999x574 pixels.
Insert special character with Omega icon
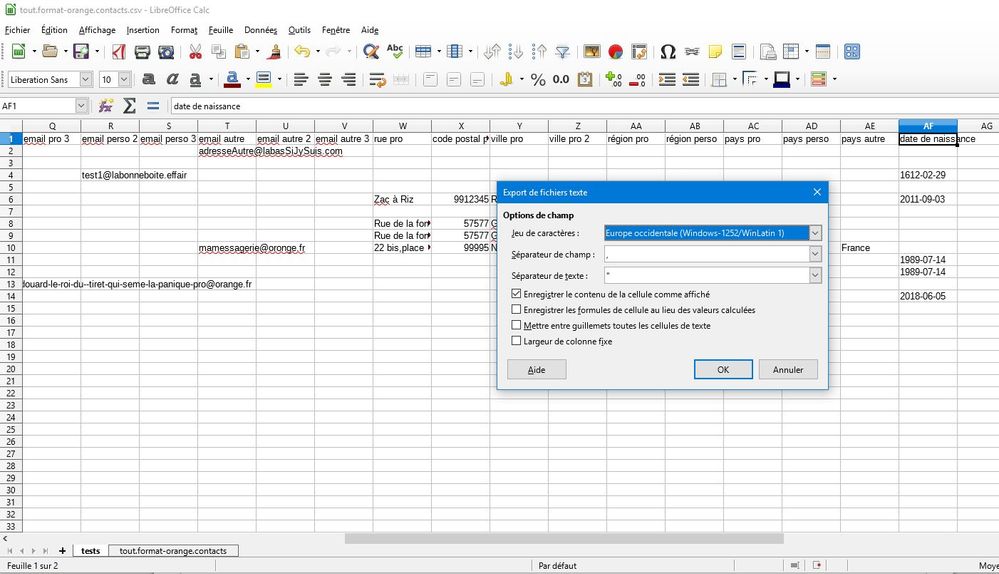(x=668, y=52)
